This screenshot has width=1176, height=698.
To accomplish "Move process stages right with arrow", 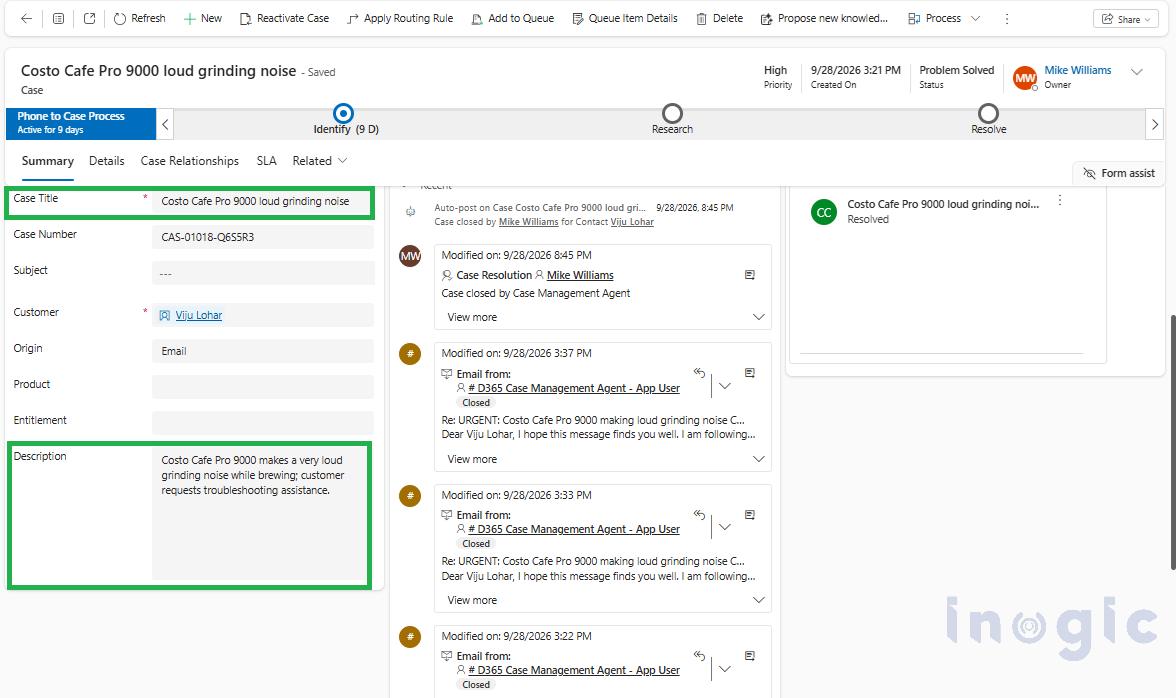I will 1155,124.
